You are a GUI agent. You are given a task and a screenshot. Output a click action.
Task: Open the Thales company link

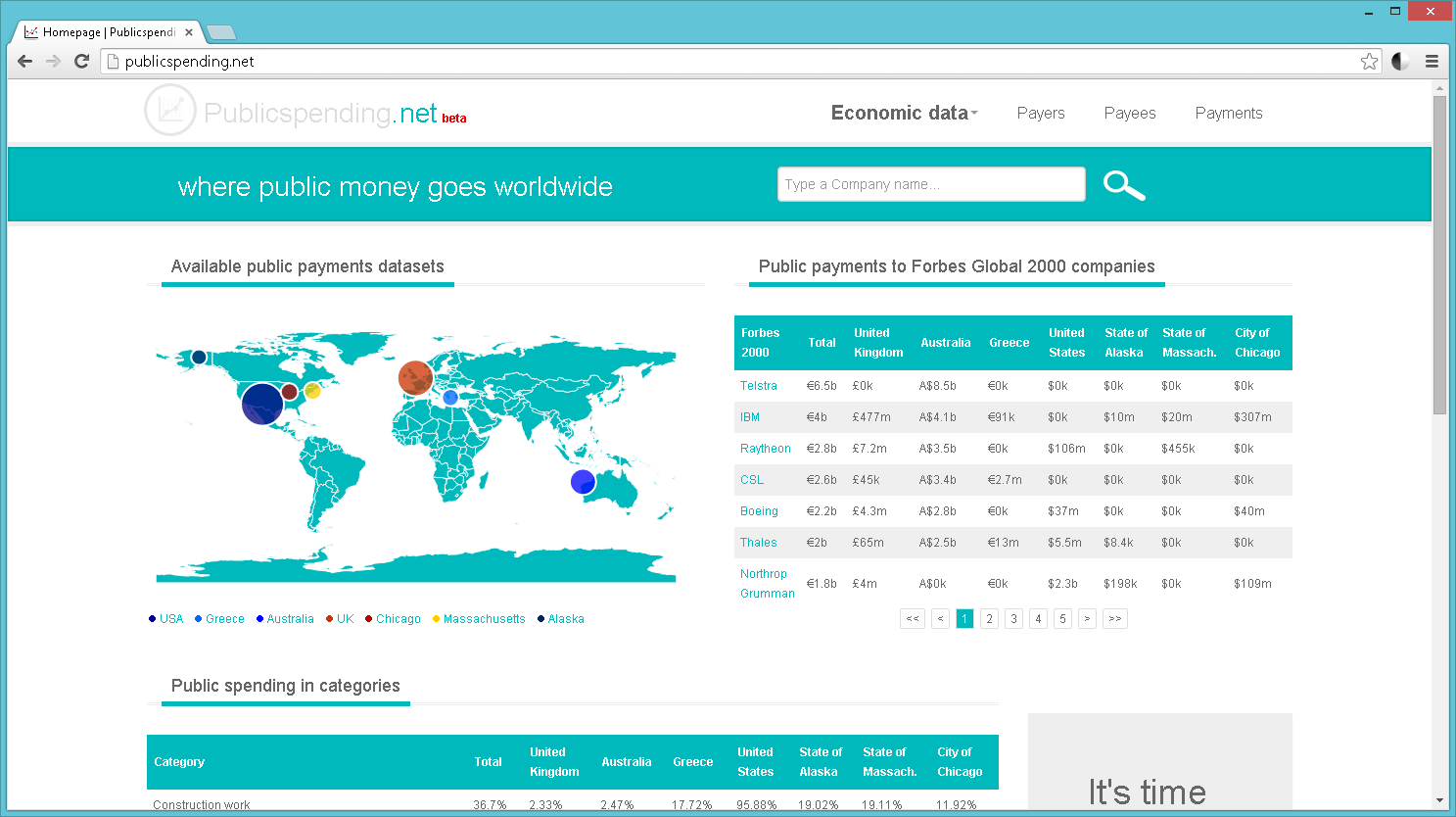pos(759,543)
